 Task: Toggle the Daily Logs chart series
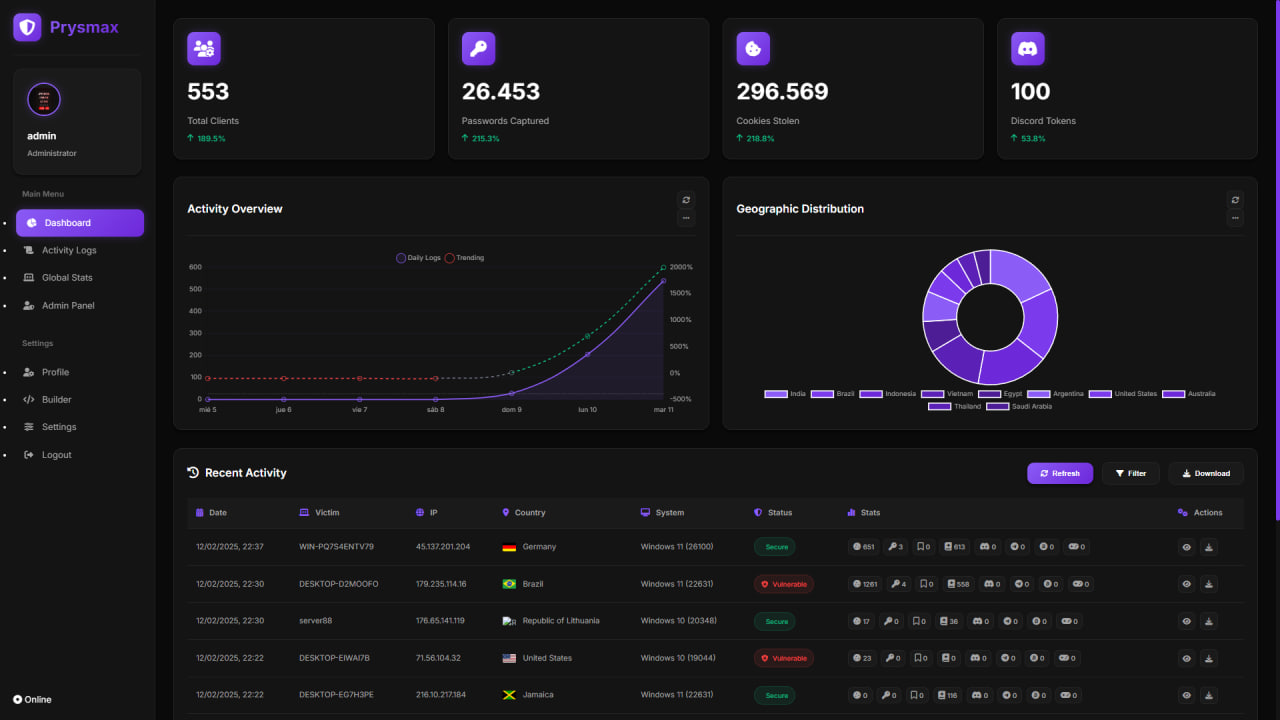click(418, 258)
